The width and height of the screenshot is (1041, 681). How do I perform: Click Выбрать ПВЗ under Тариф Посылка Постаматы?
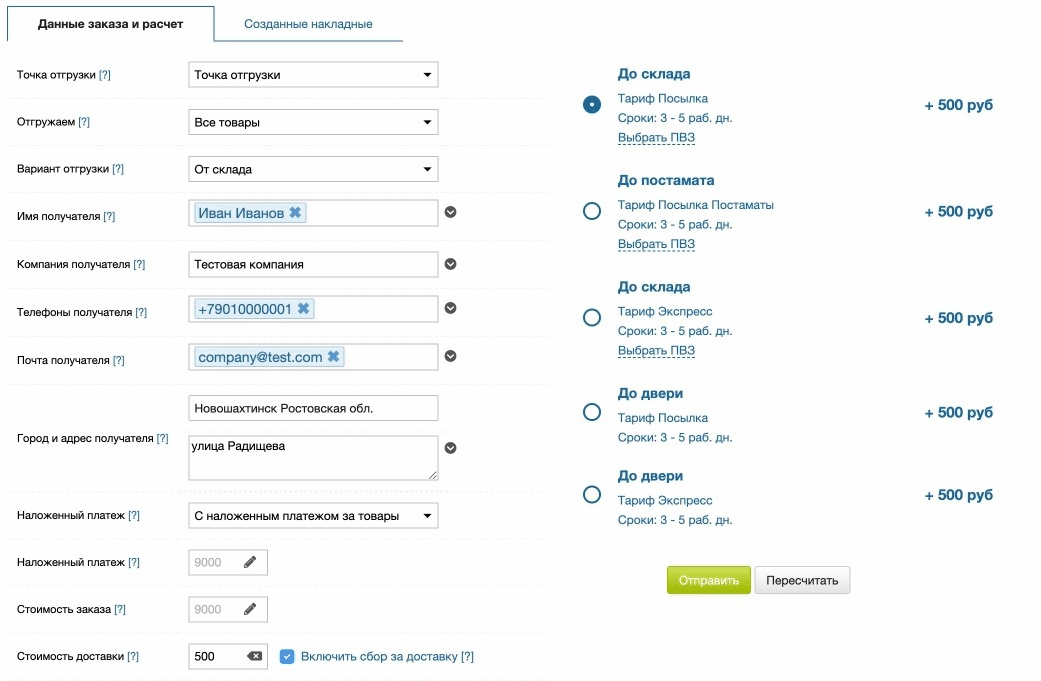[x=656, y=244]
